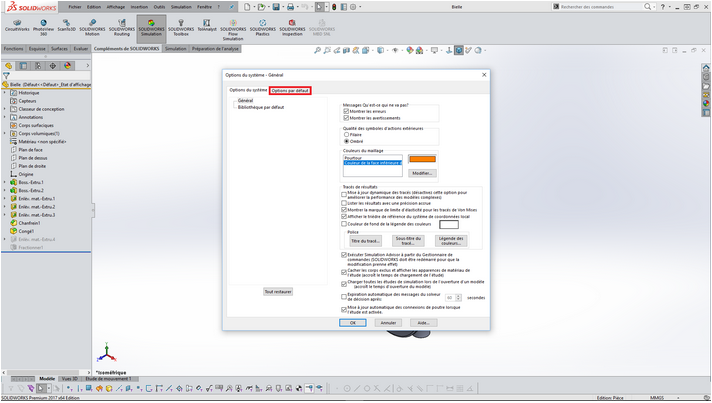
Task: Switch to 'Options par défaut' tab
Action: (x=290, y=91)
